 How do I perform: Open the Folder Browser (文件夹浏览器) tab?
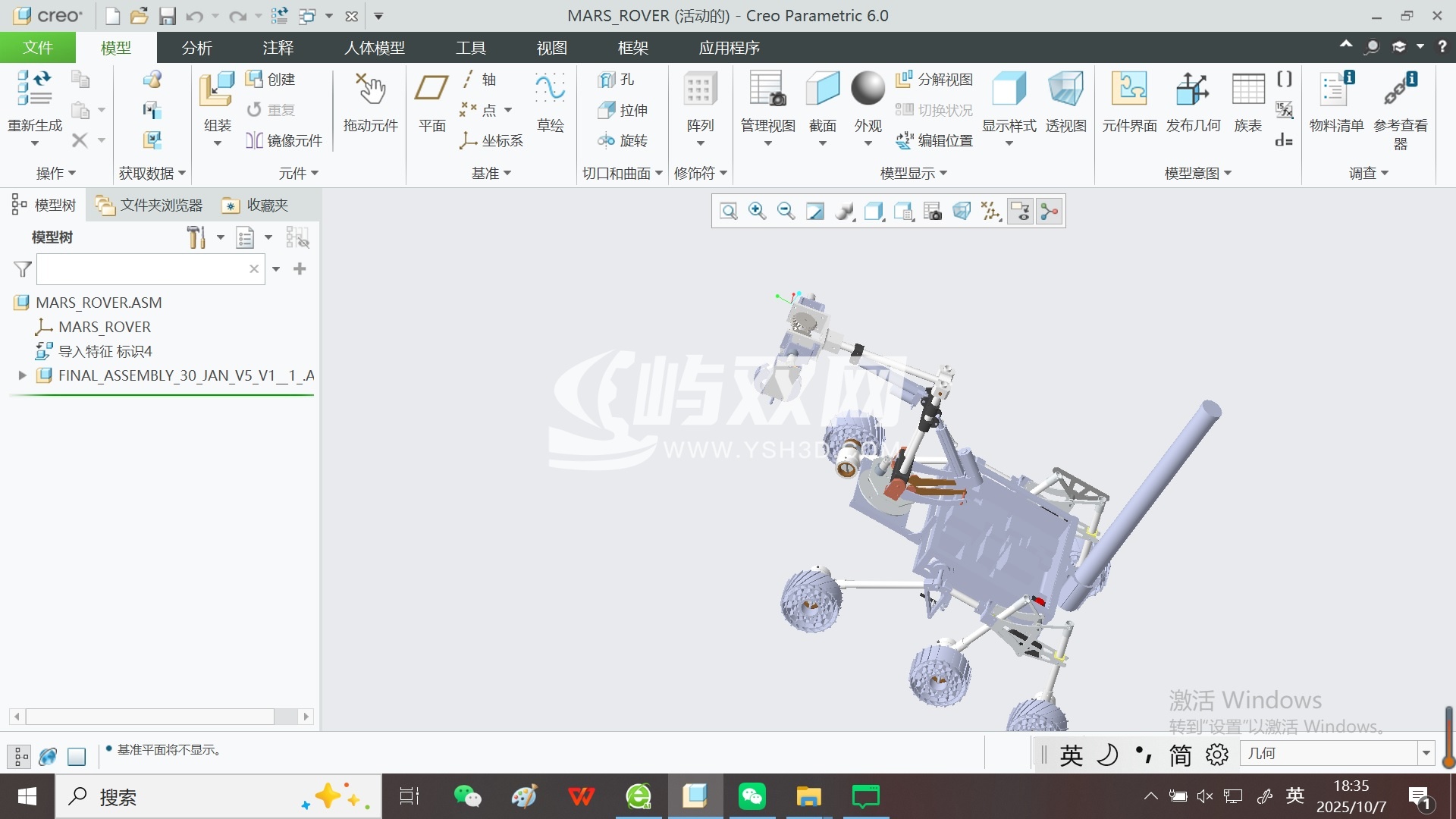(150, 206)
